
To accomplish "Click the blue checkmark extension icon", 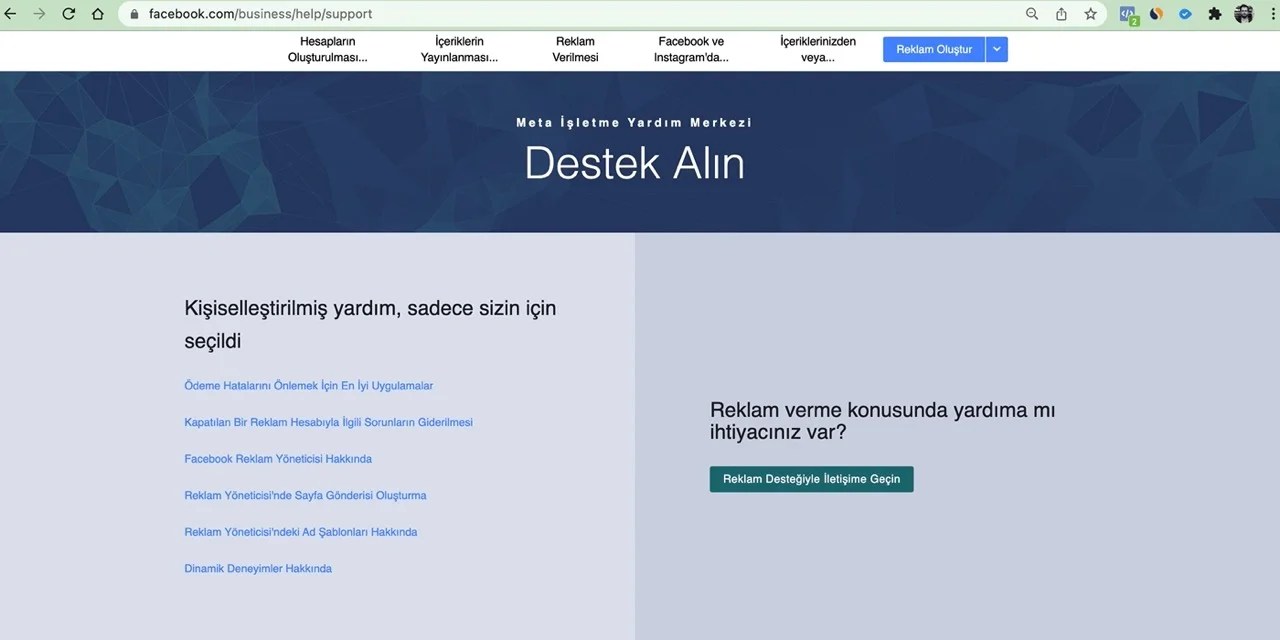I will (x=1185, y=14).
